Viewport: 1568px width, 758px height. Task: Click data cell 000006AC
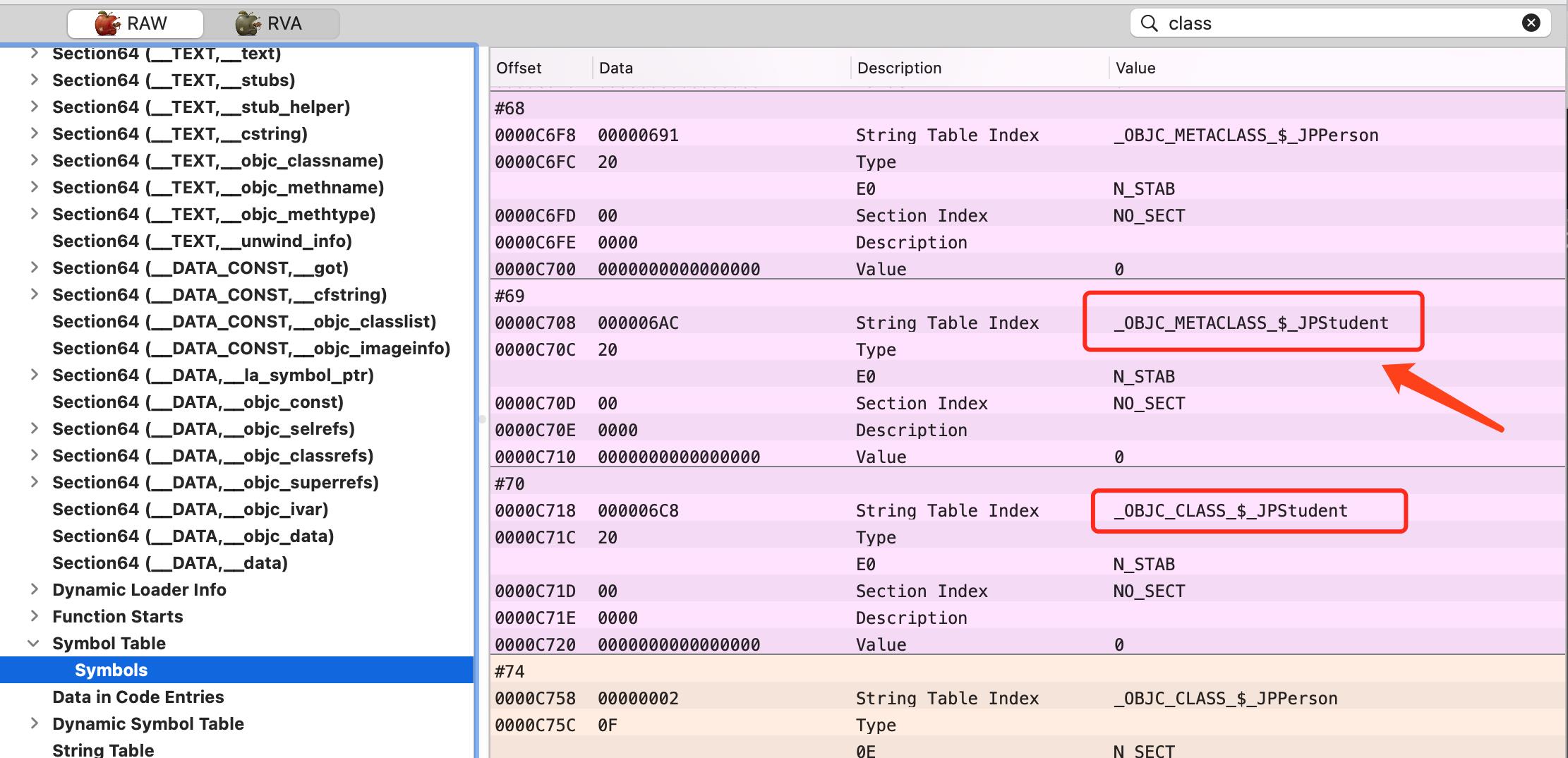pyautogui.click(x=638, y=323)
